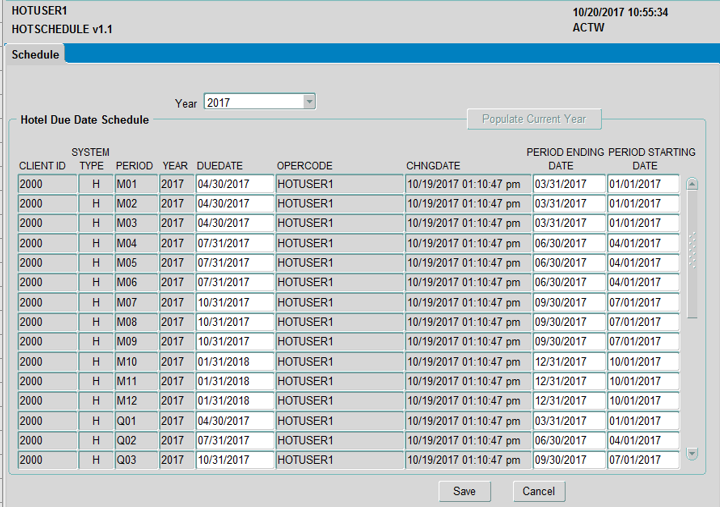Focus the M09 period starting date field
Image resolution: width=720 pixels, height=507 pixels.
[642, 342]
